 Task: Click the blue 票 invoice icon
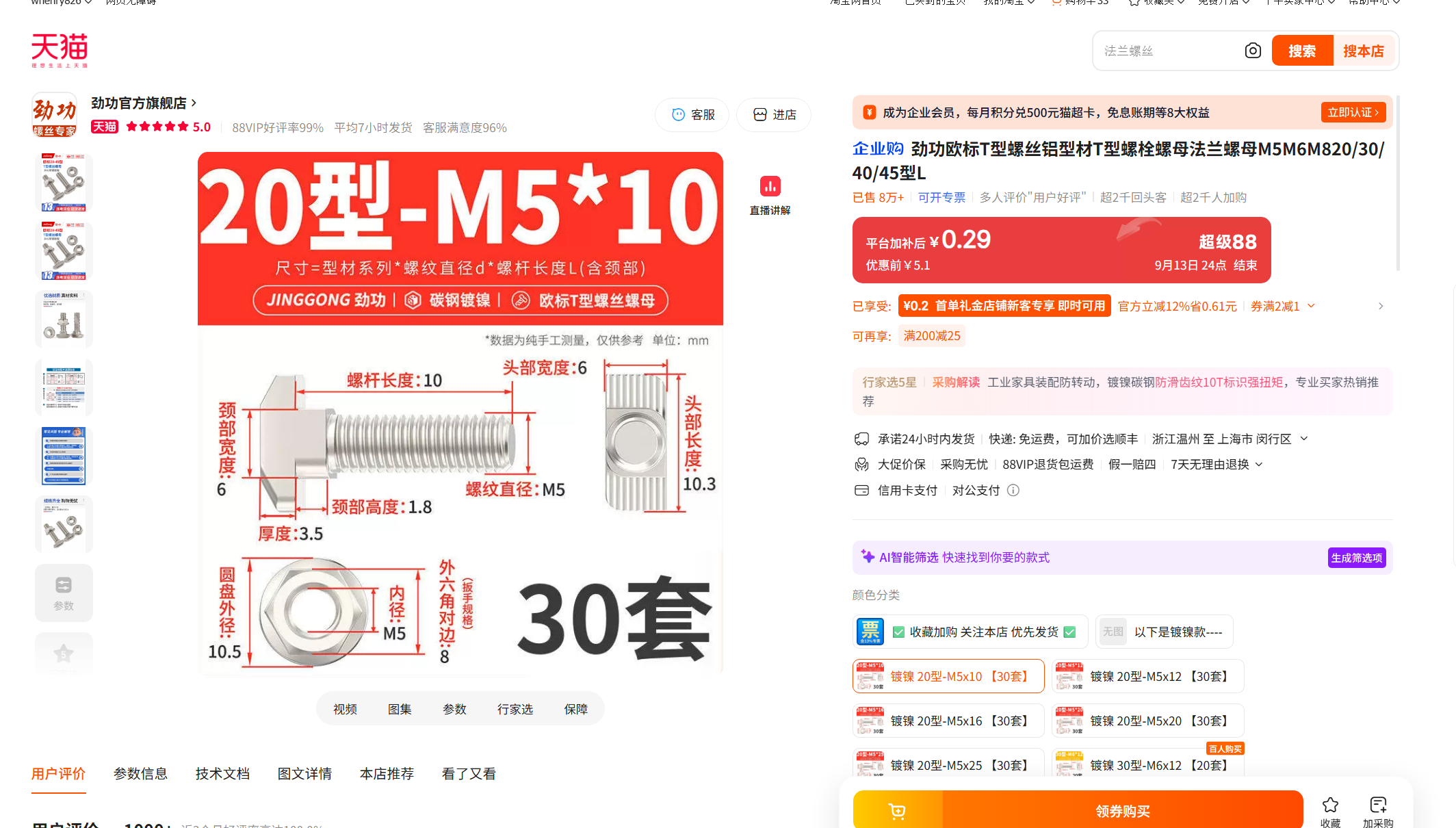(870, 632)
